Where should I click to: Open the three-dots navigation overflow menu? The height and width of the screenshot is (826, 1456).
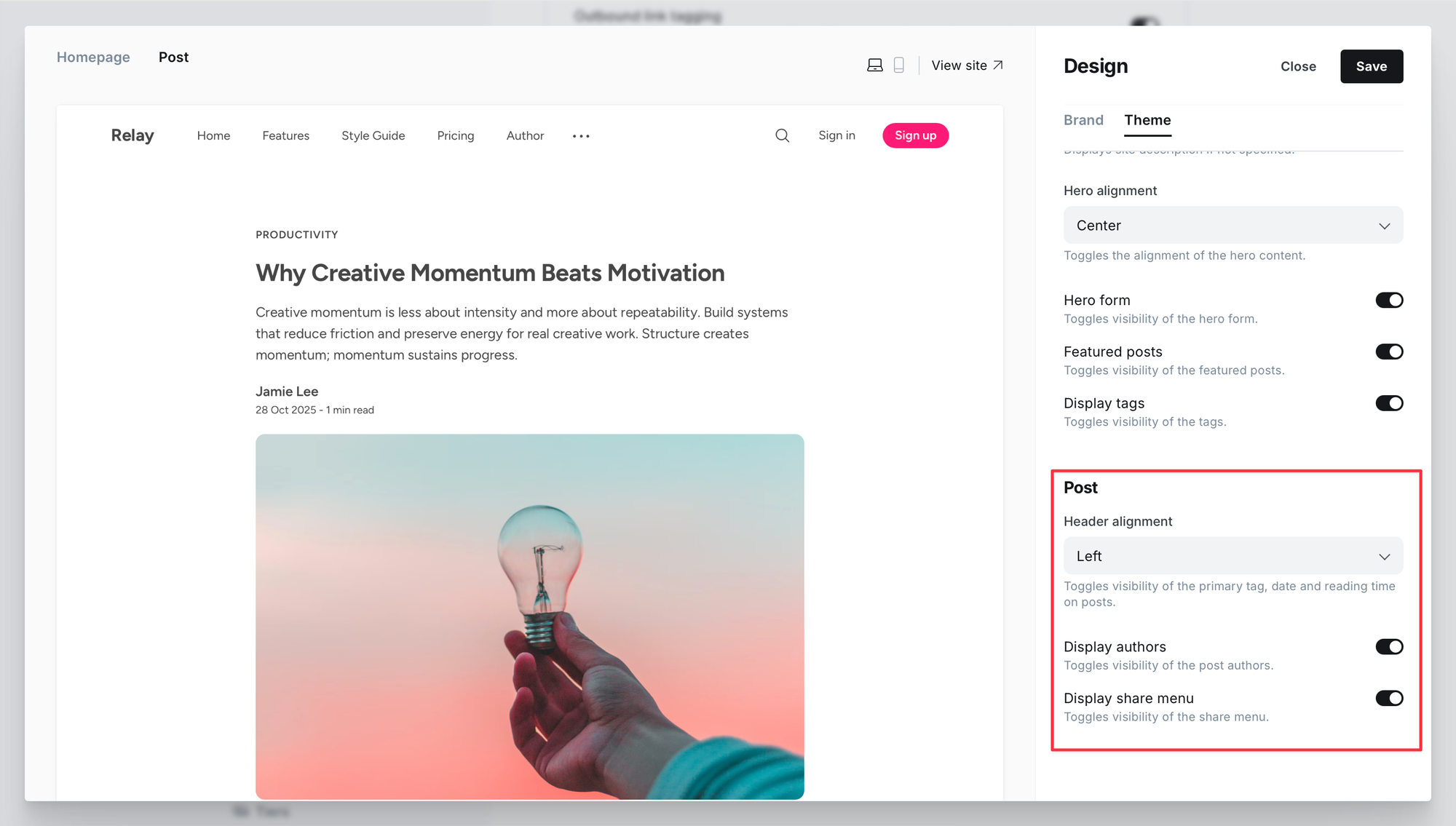581,136
